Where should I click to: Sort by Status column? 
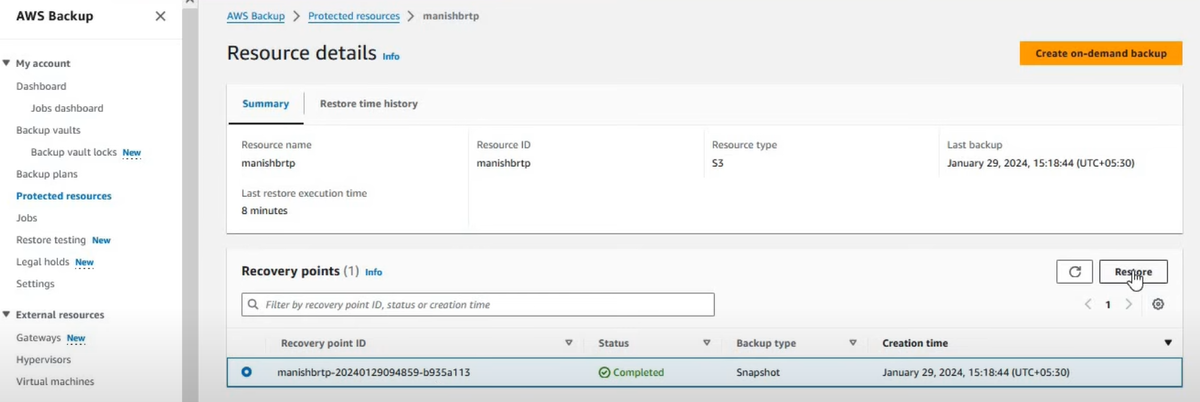click(613, 343)
